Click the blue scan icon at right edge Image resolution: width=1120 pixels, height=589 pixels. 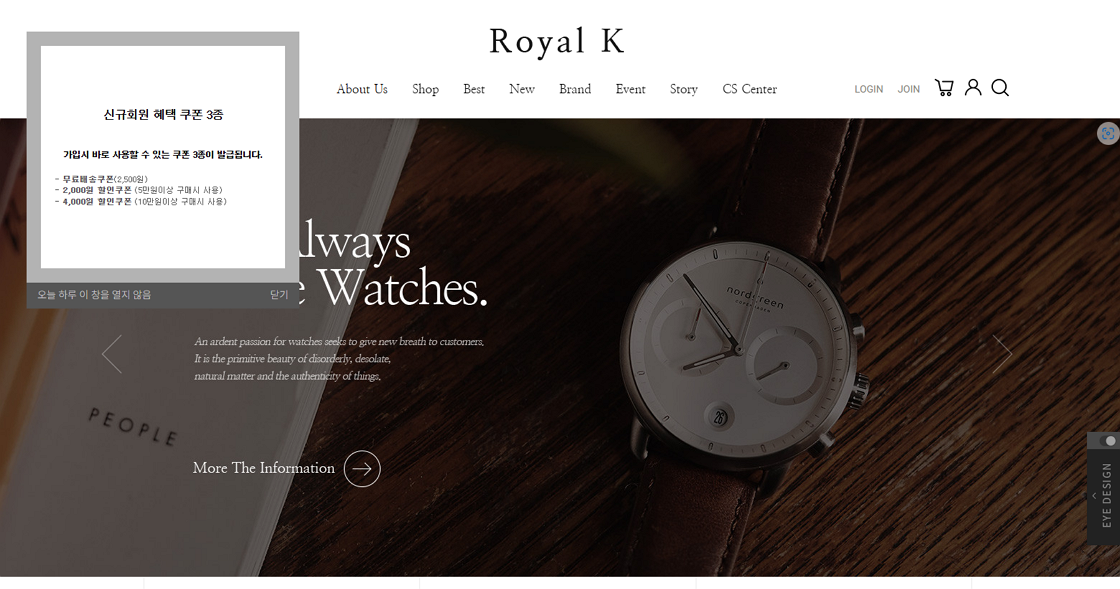coord(1108,133)
